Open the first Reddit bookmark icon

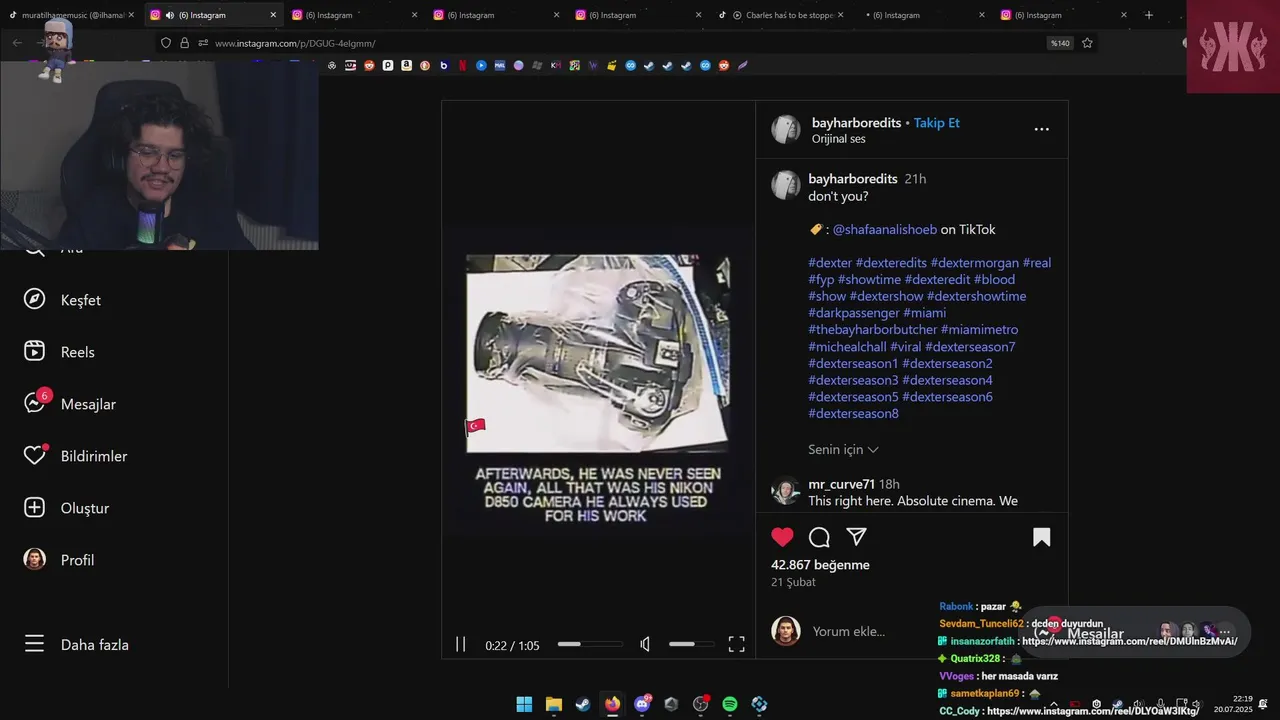(369, 65)
